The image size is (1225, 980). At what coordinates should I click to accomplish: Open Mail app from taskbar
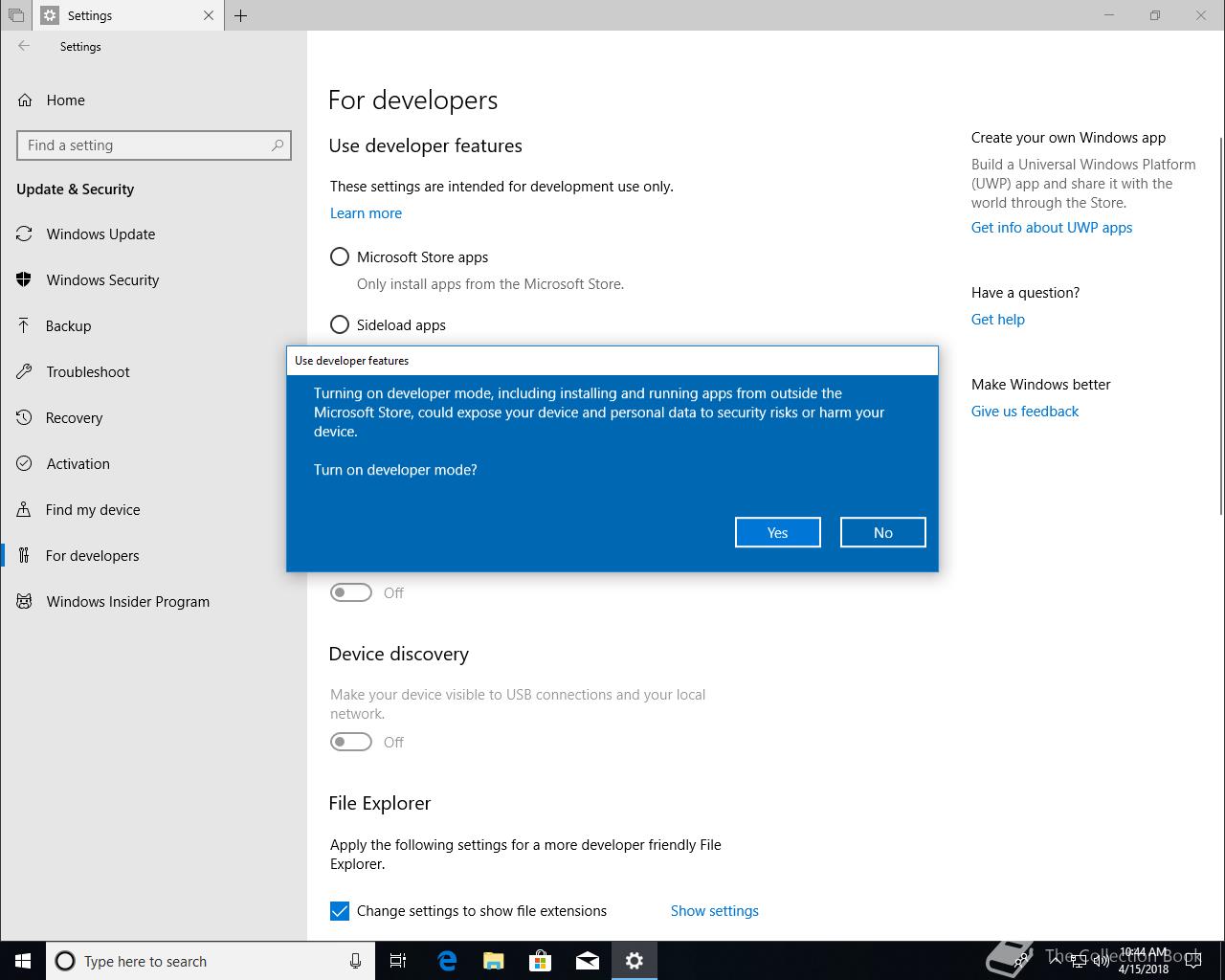(x=587, y=961)
